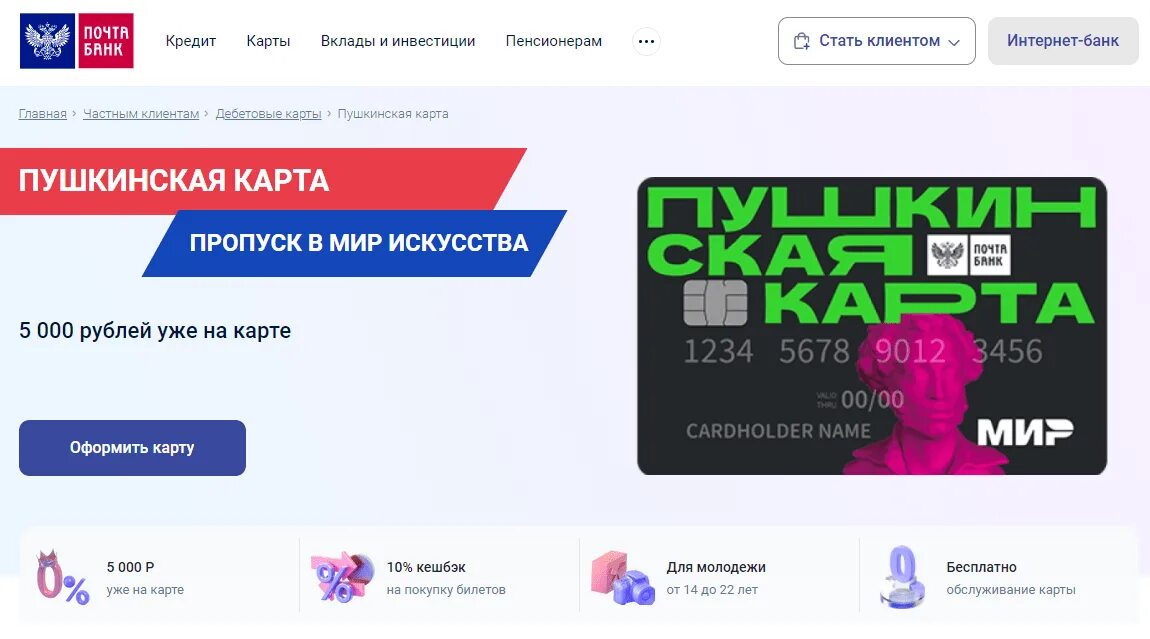Viewport: 1150px width, 639px height.
Task: Click the camera youth icon
Action: 623,577
